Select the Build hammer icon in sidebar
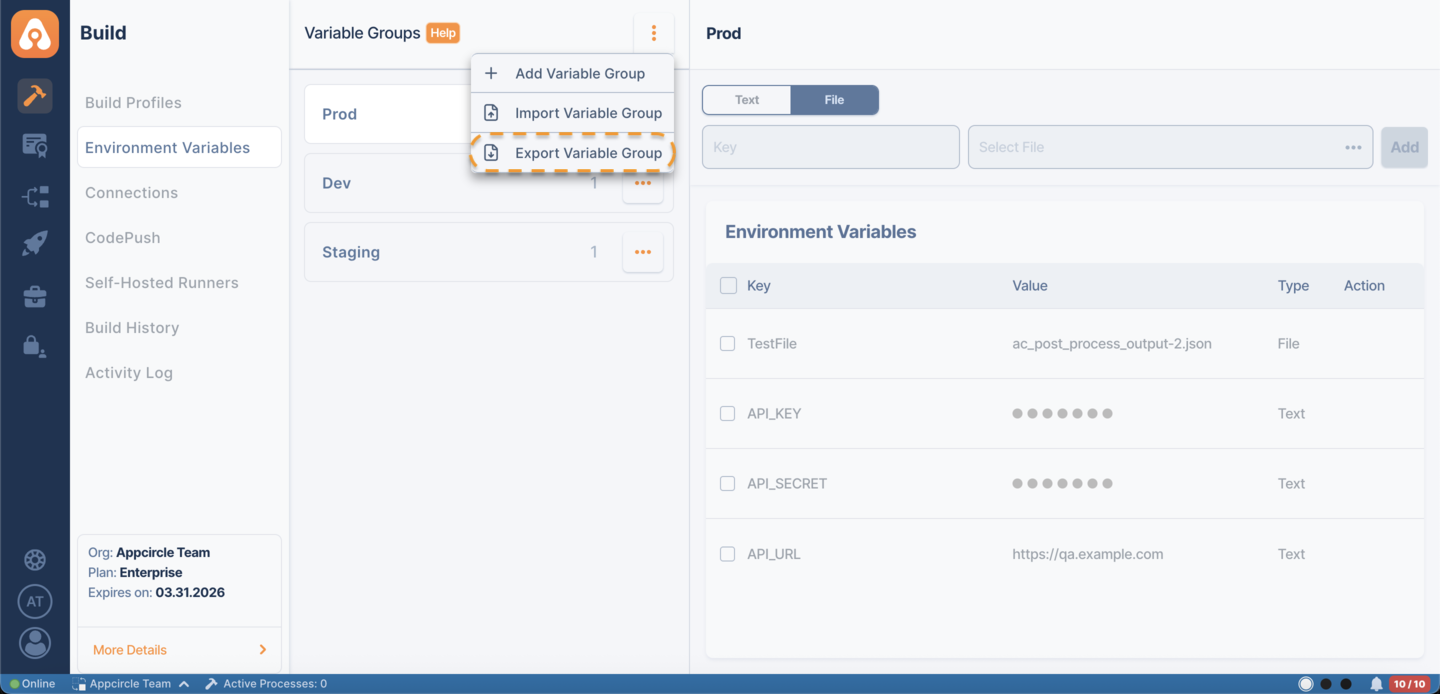This screenshot has height=694, width=1440. [35, 96]
